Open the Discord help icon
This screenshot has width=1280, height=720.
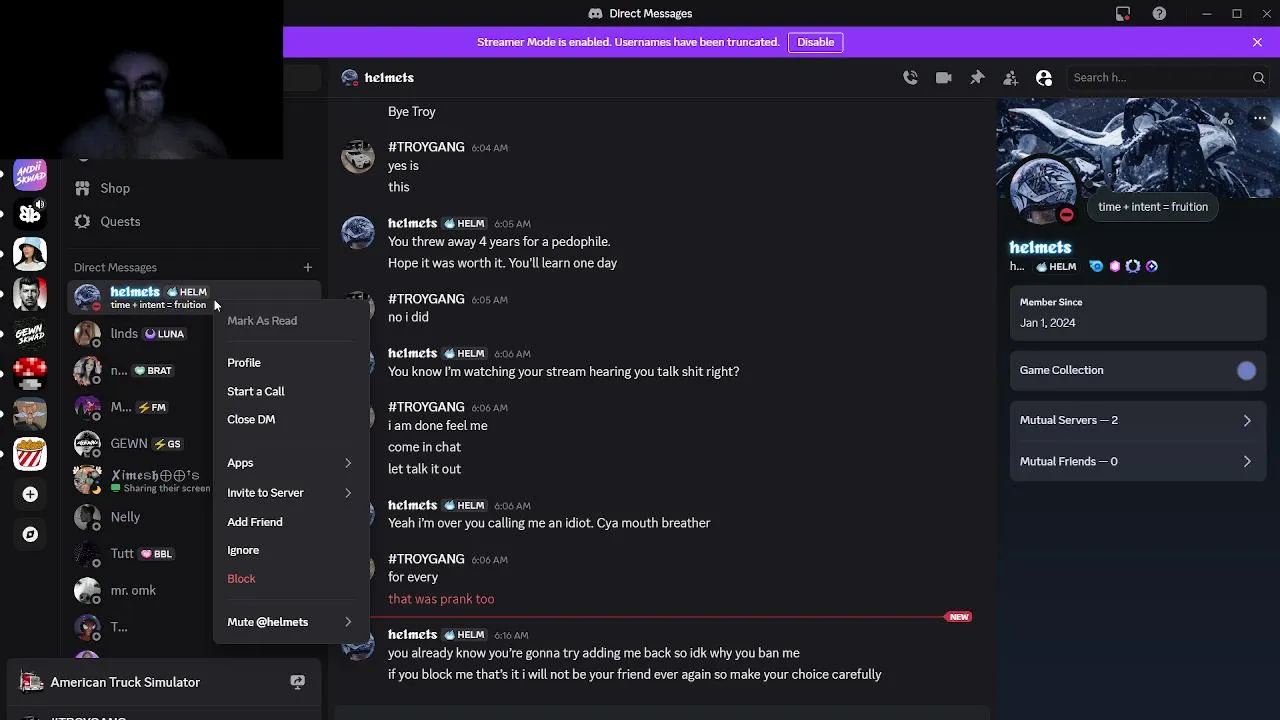[1159, 14]
